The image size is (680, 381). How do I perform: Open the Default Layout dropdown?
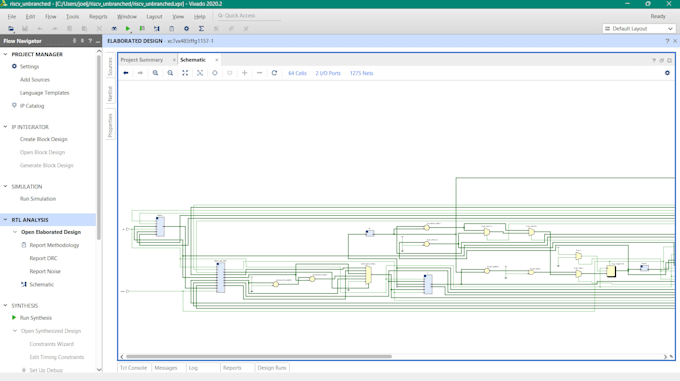coord(638,29)
